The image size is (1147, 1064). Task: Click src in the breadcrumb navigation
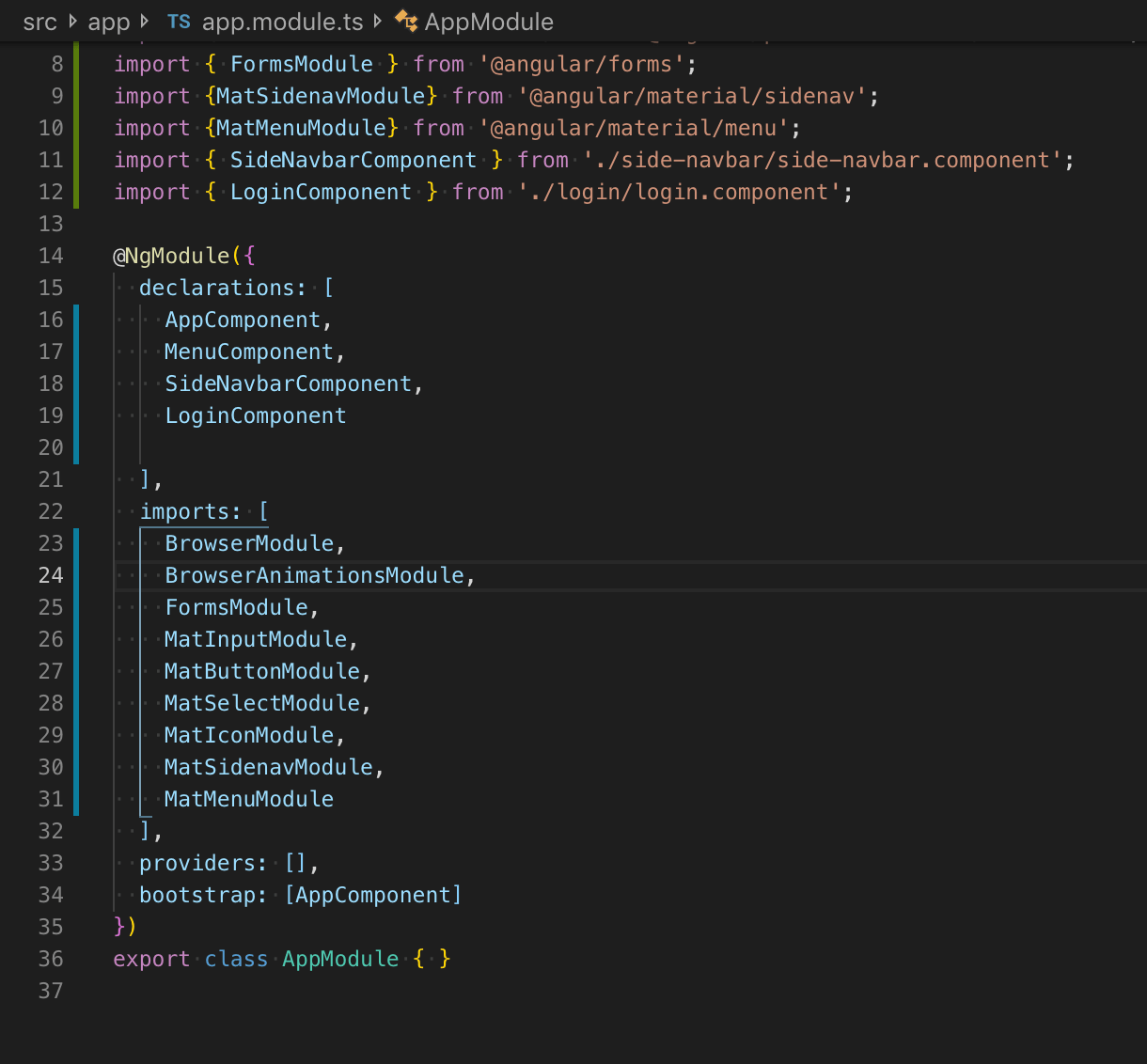[39, 21]
